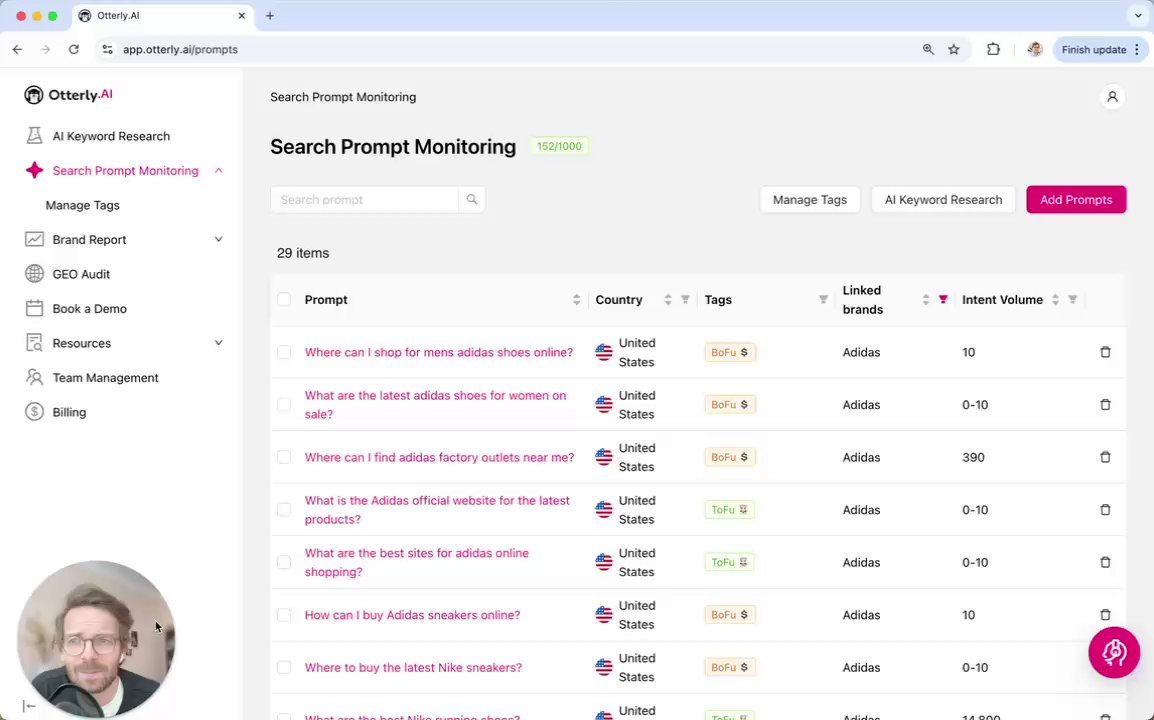The width and height of the screenshot is (1154, 720).
Task: Open the Tags column filter icon
Action: pyautogui.click(x=823, y=300)
